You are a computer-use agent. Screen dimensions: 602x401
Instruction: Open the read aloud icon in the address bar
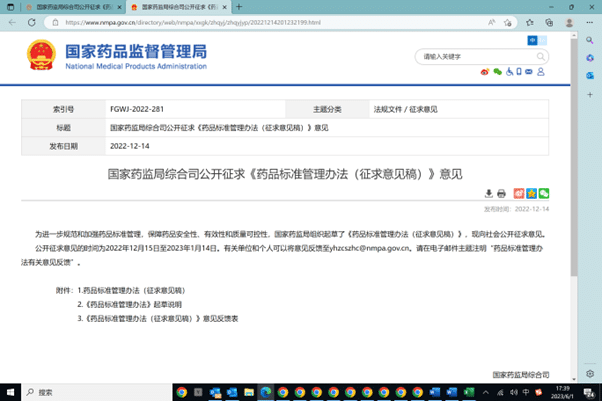click(x=491, y=22)
